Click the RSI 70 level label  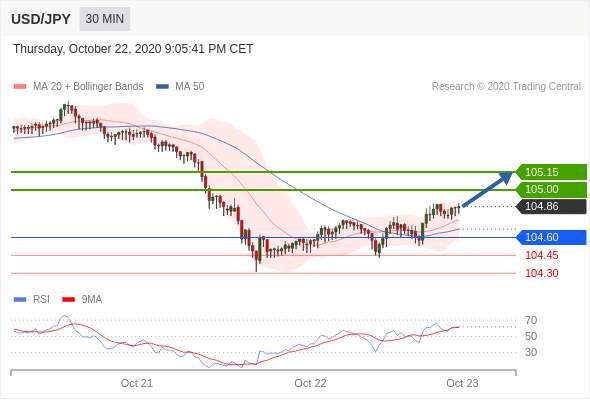(x=531, y=321)
